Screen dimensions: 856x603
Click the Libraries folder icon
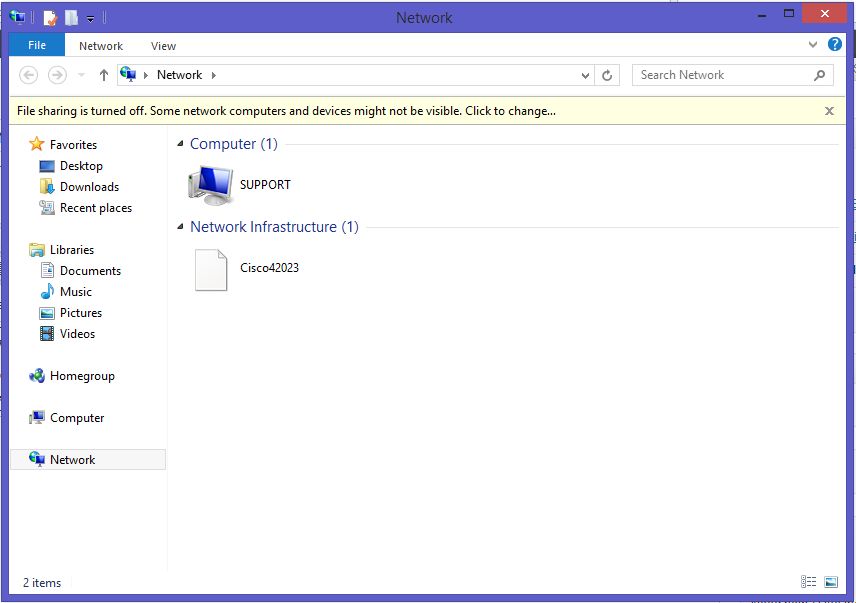[37, 250]
